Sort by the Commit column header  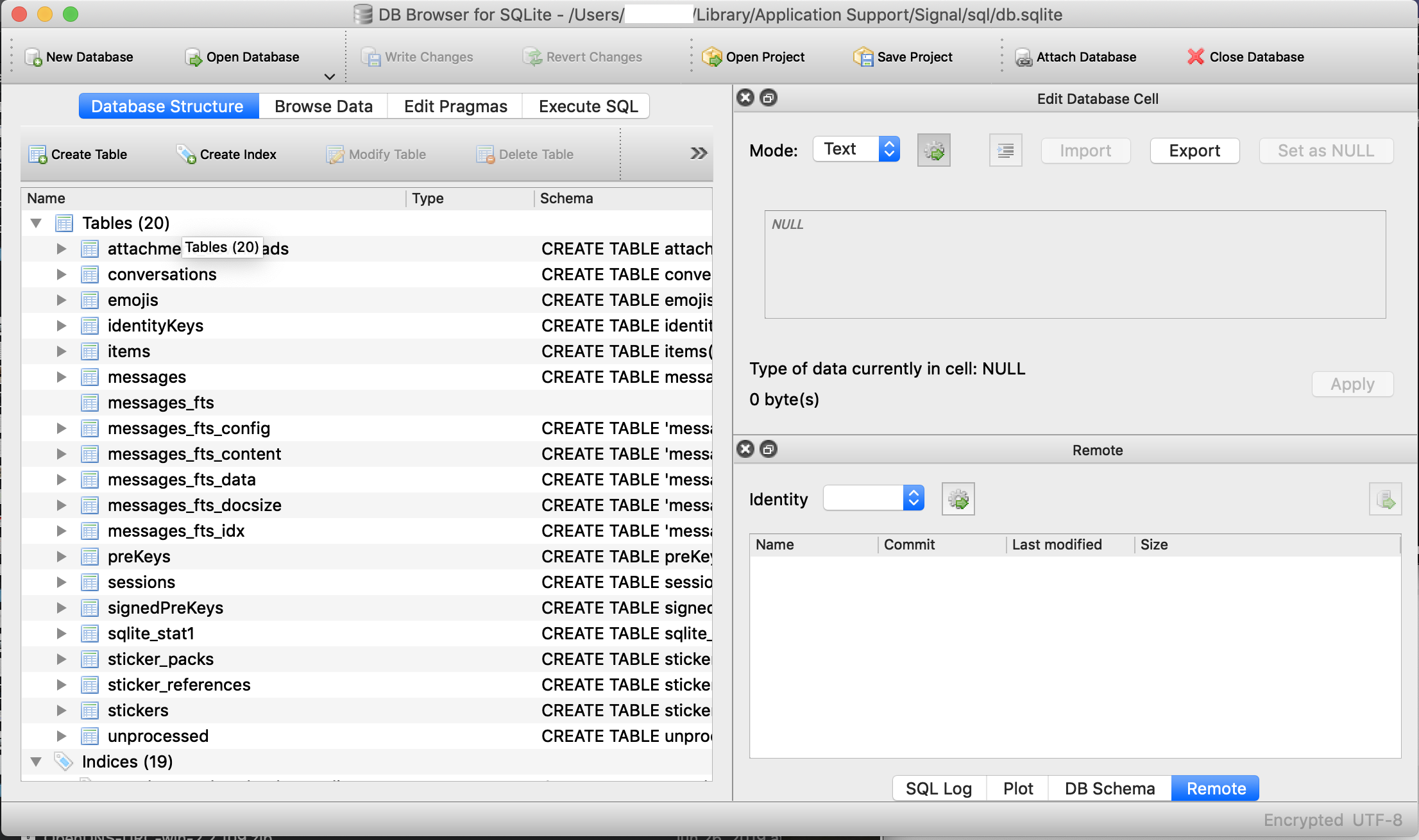942,544
